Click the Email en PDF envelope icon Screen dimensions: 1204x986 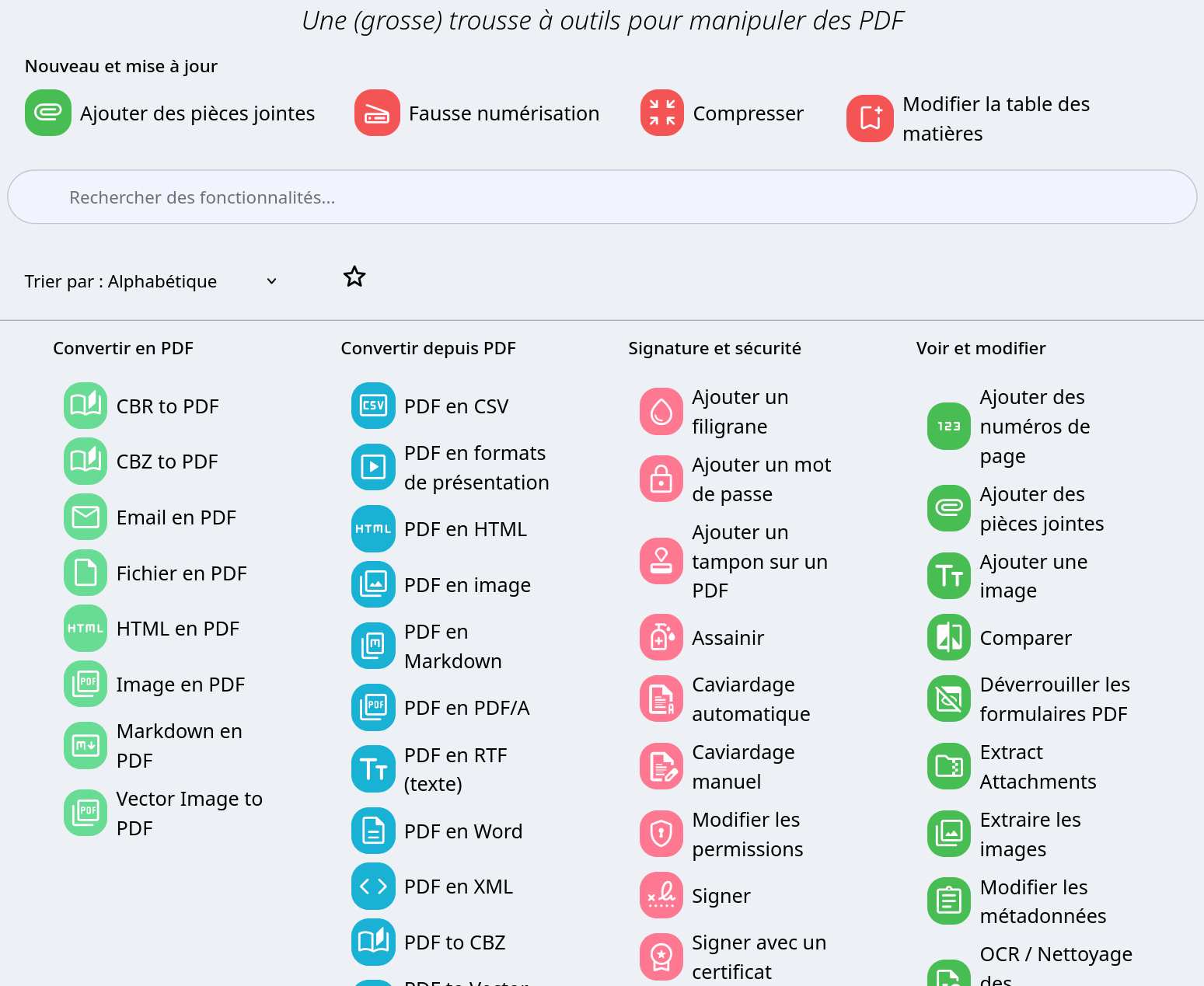click(86, 517)
